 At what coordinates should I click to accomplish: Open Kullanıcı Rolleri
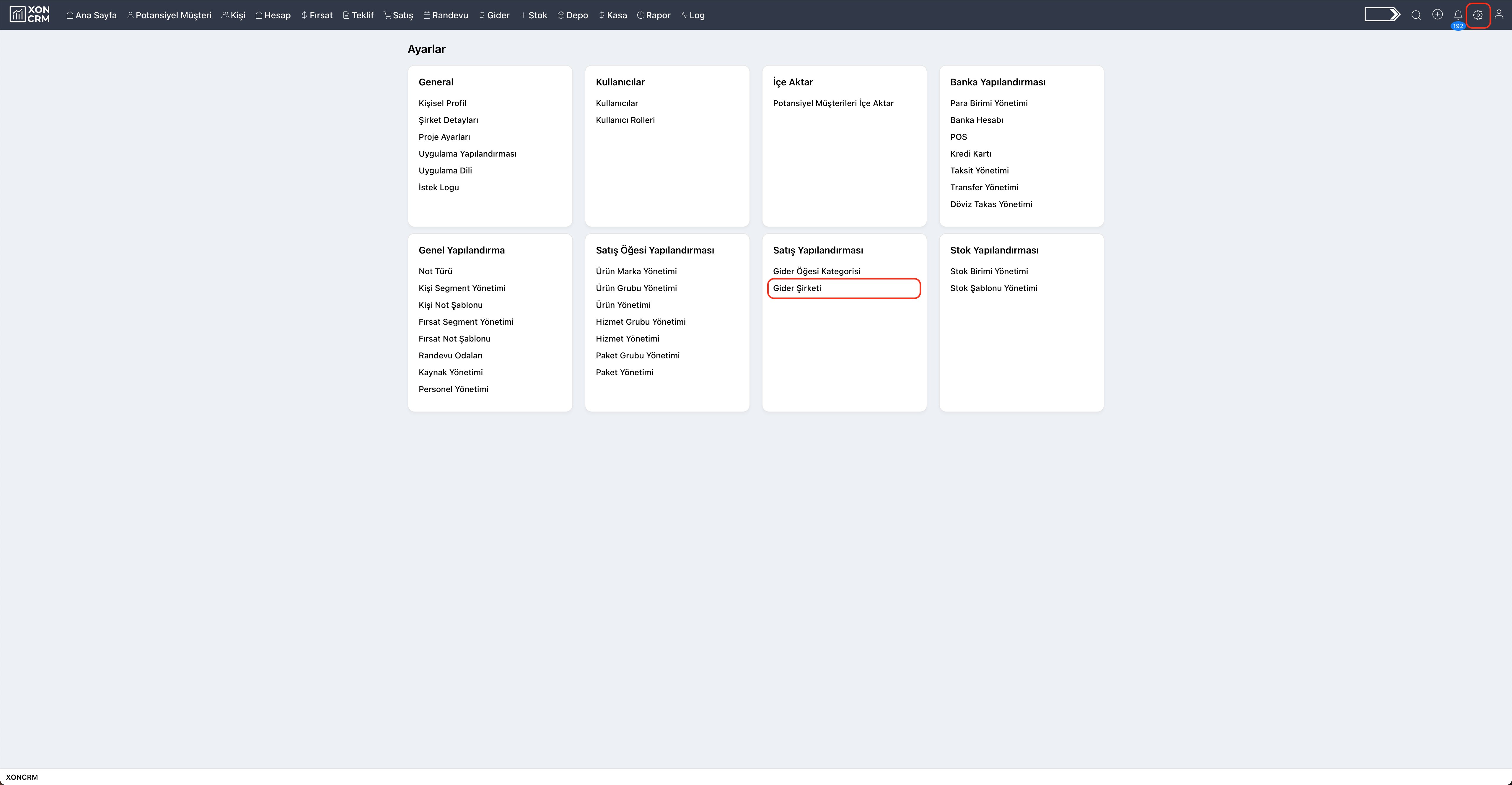click(x=625, y=120)
